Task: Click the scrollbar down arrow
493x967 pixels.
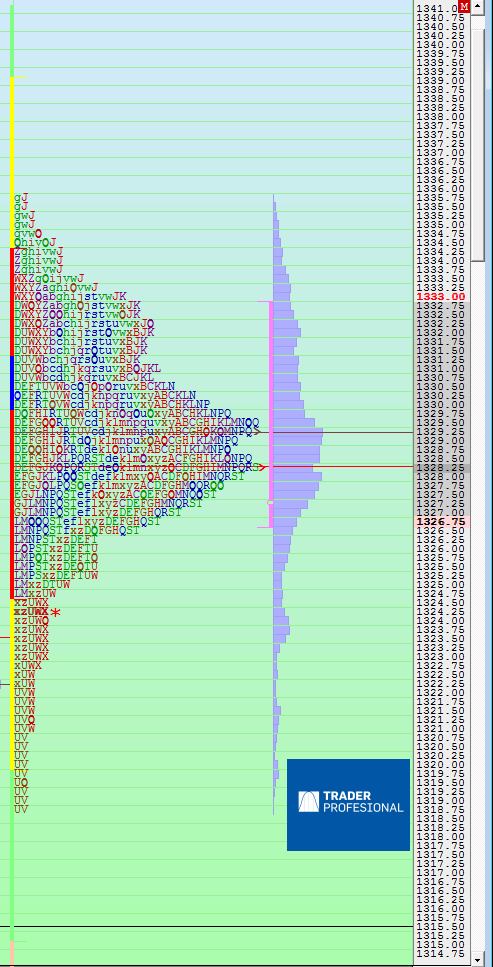Action: 478,960
